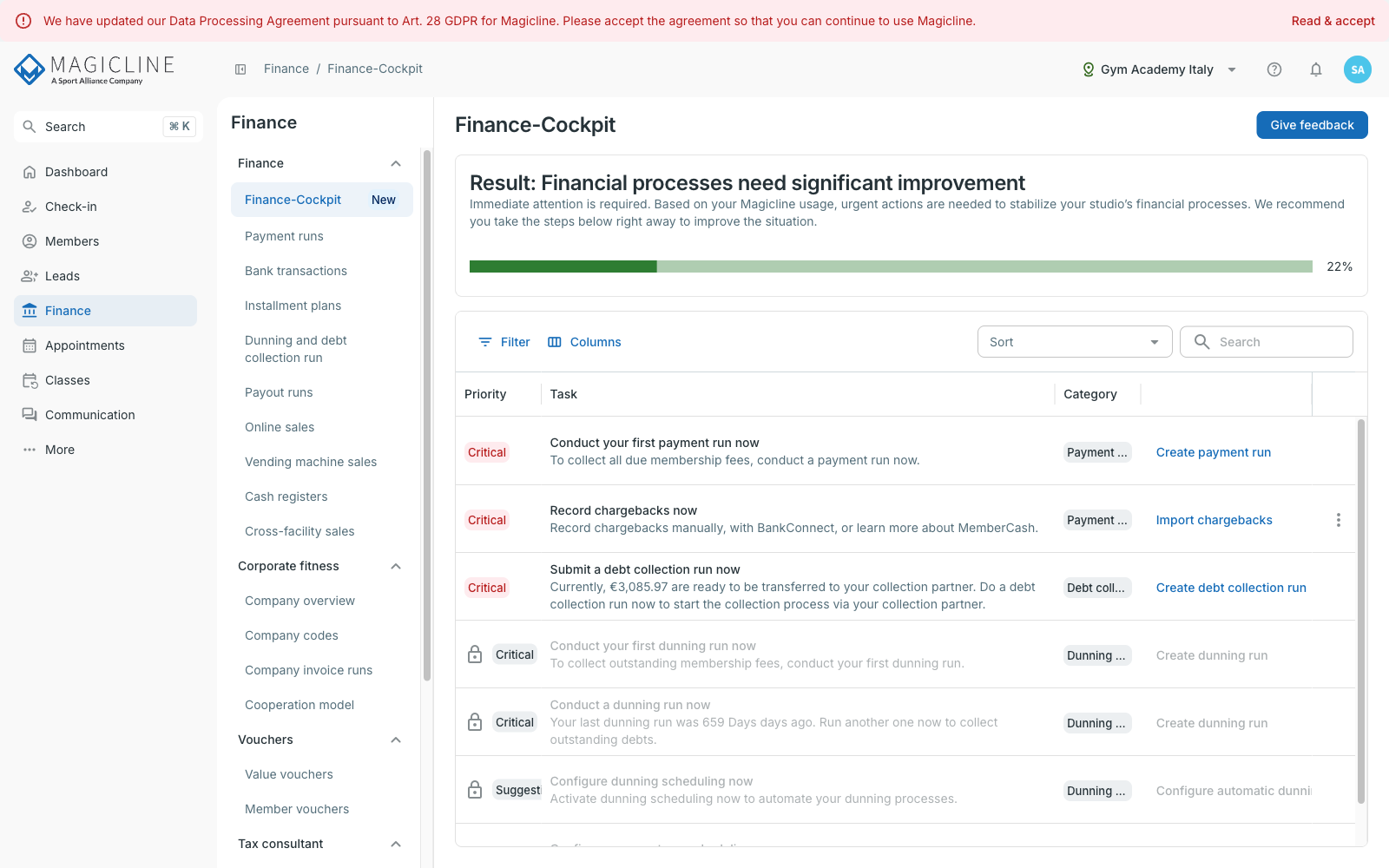Click the 22% progress bar
The image size is (1389, 868).
tap(891, 266)
